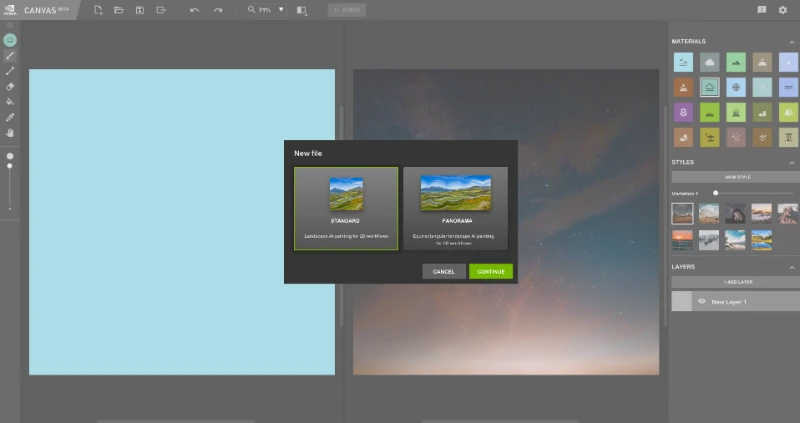Select the snowy mountains style thumbnail
The width and height of the screenshot is (800, 423).
tap(709, 214)
